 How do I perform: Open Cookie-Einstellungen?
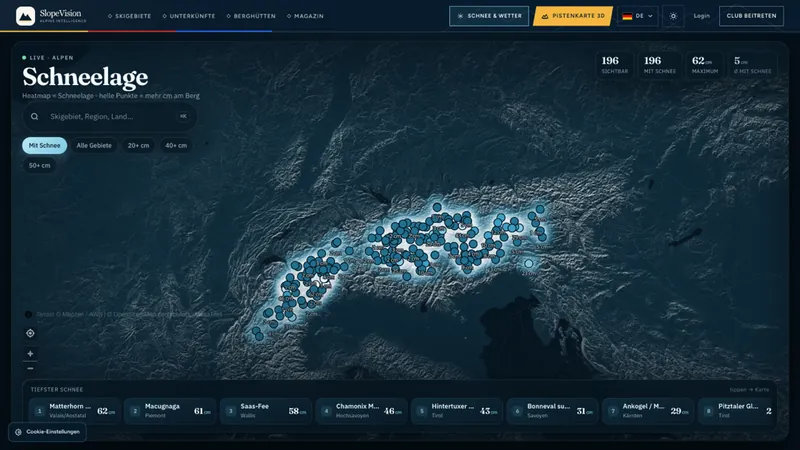click(x=47, y=432)
